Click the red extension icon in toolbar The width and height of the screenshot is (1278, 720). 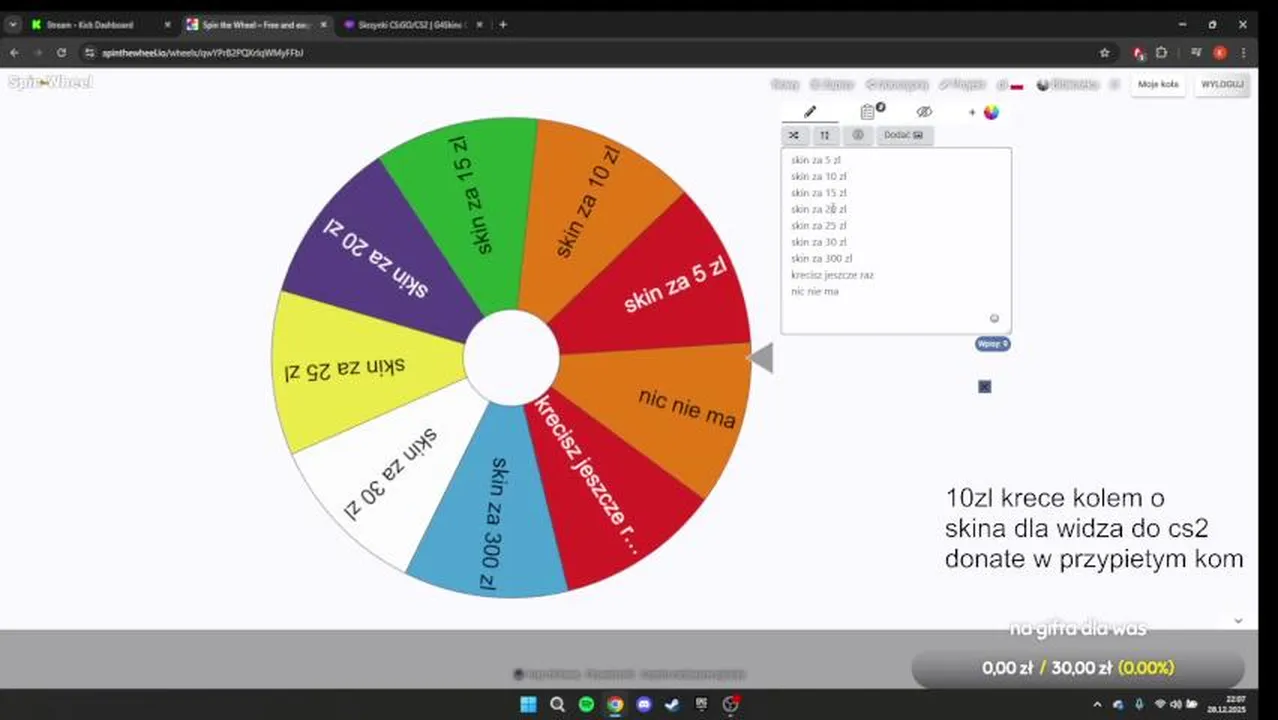(1139, 52)
